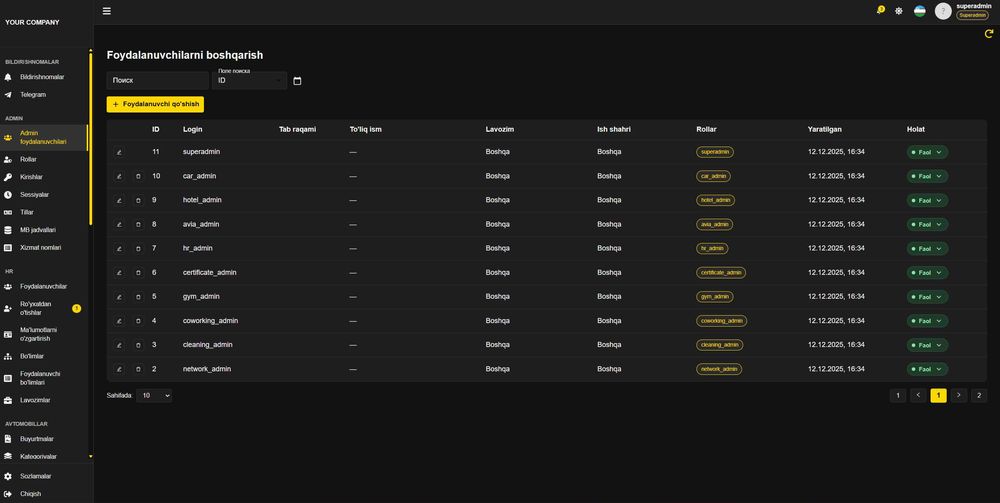Open the search field dropdown set to ID
The image size is (1000, 503).
[x=249, y=80]
